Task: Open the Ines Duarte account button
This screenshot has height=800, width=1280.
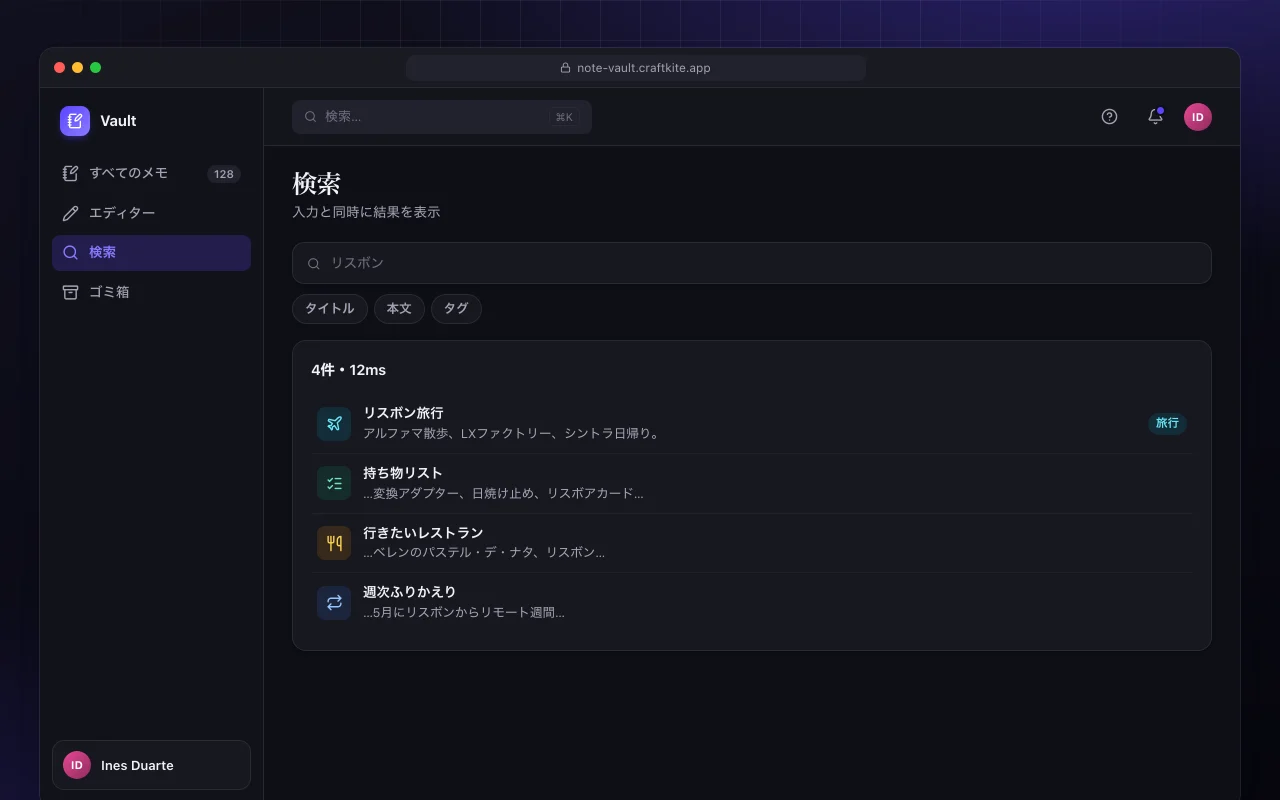Action: click(151, 765)
